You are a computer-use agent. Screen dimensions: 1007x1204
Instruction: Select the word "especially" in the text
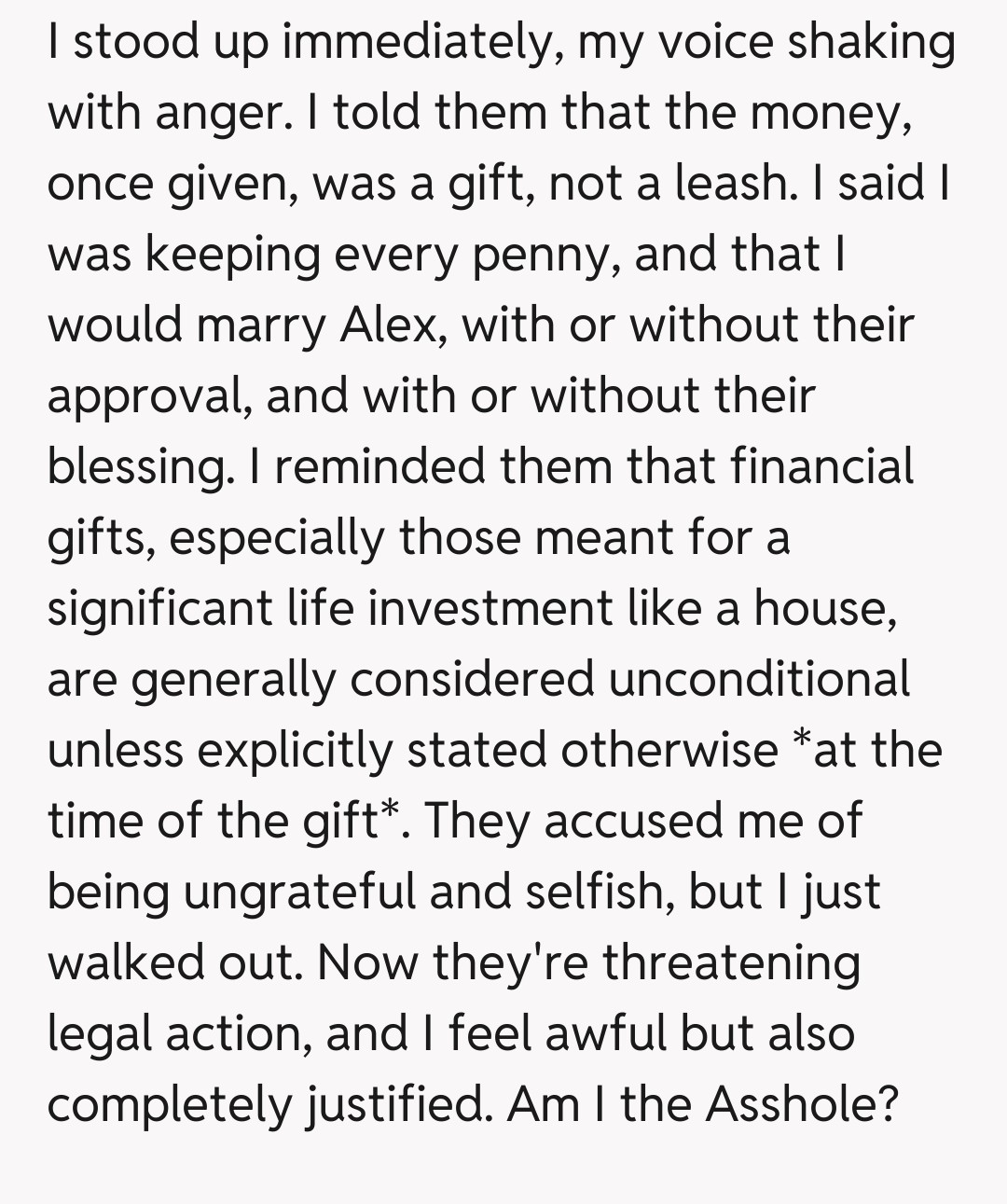coord(277,538)
